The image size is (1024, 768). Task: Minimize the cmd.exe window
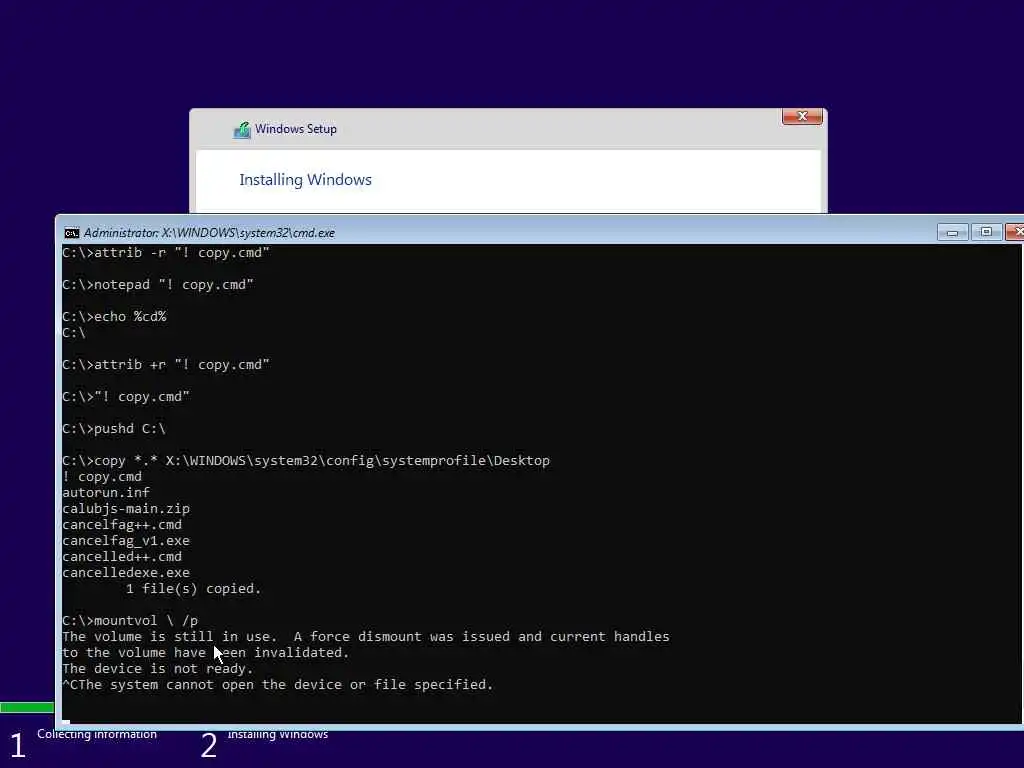pos(952,232)
